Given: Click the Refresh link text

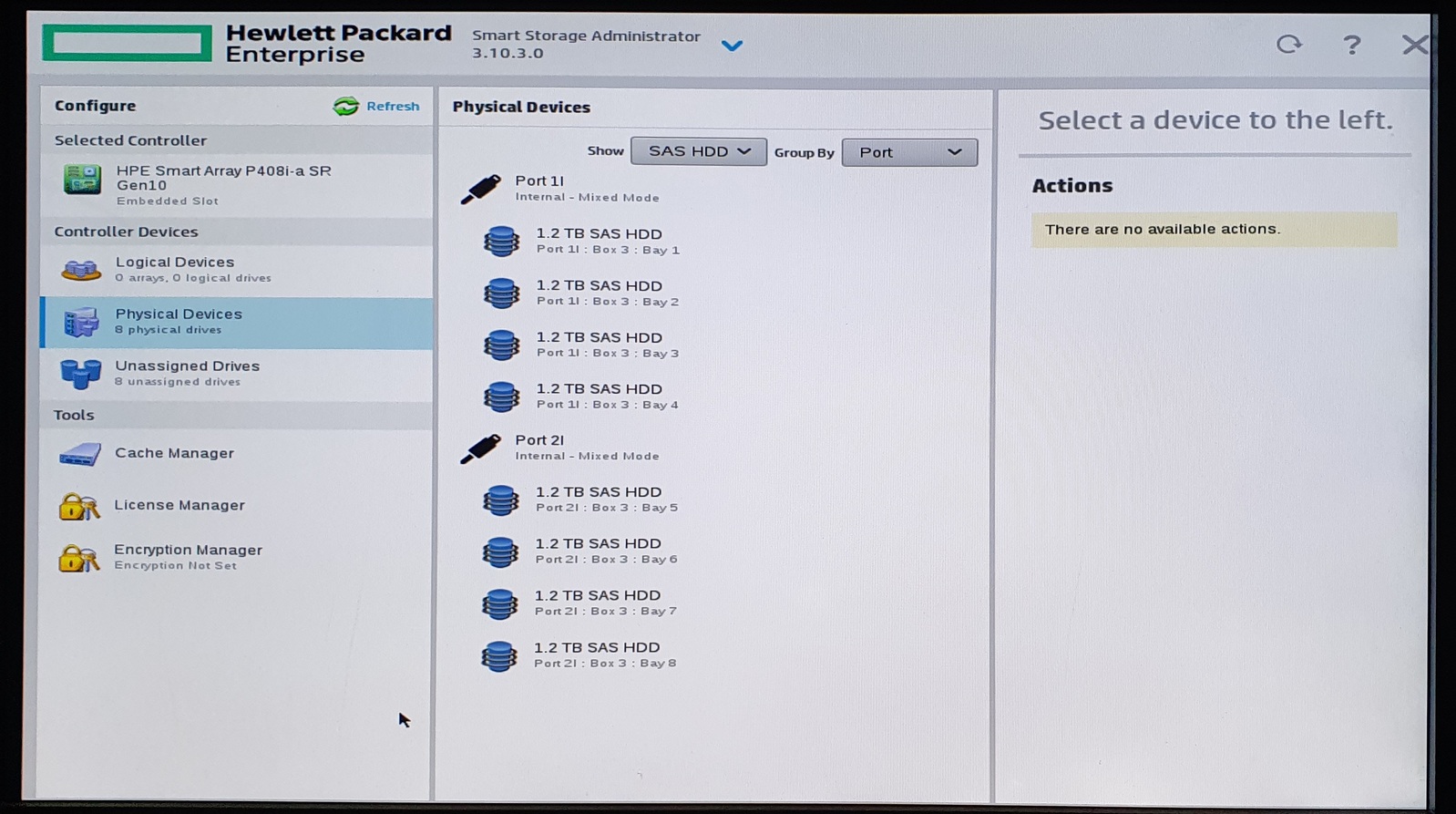Looking at the screenshot, I should point(393,107).
